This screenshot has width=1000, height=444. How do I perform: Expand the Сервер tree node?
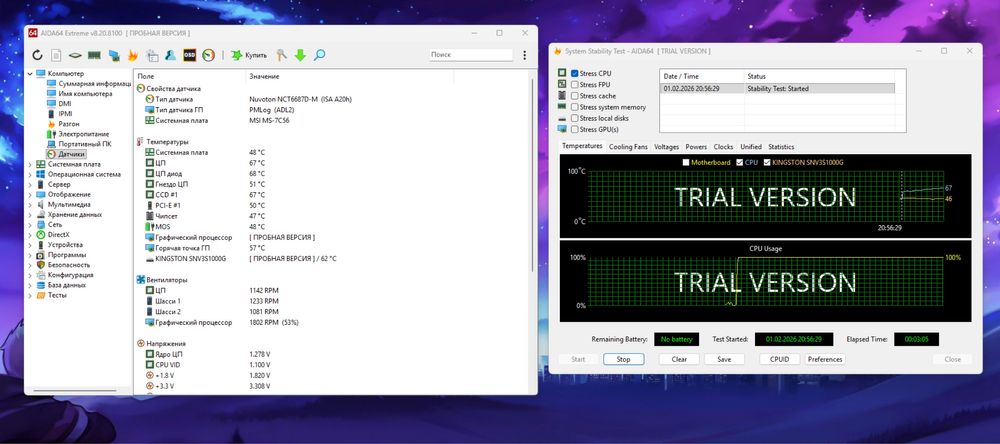point(30,184)
